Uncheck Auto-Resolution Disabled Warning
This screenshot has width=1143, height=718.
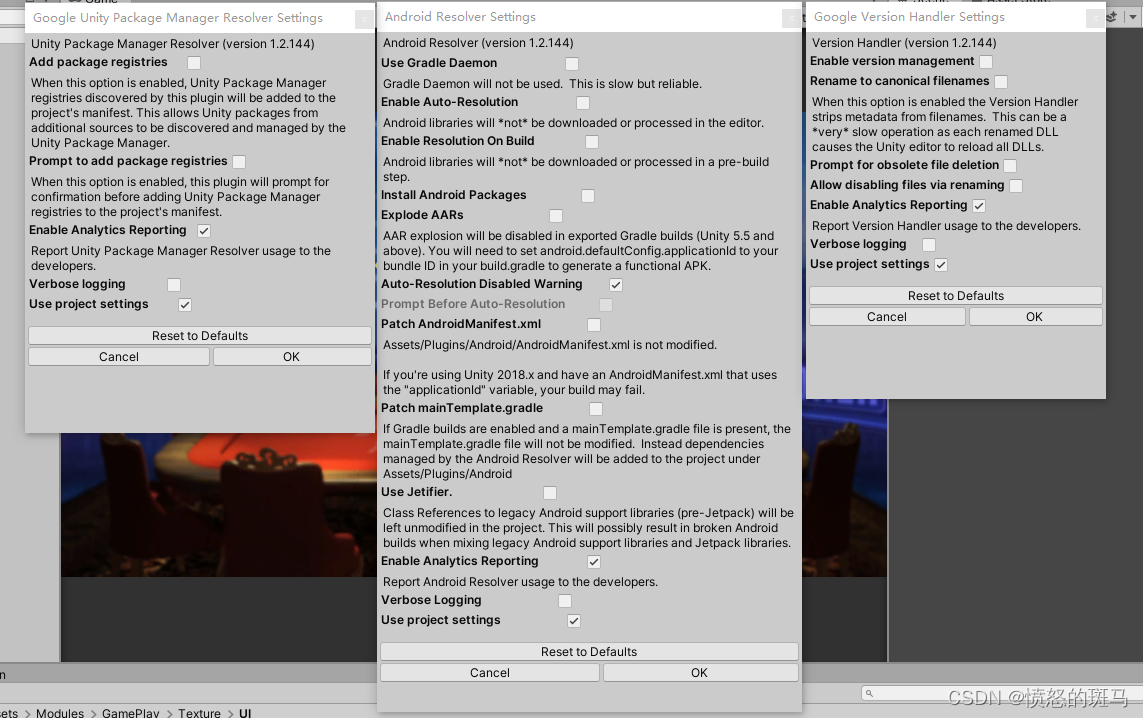[616, 285]
